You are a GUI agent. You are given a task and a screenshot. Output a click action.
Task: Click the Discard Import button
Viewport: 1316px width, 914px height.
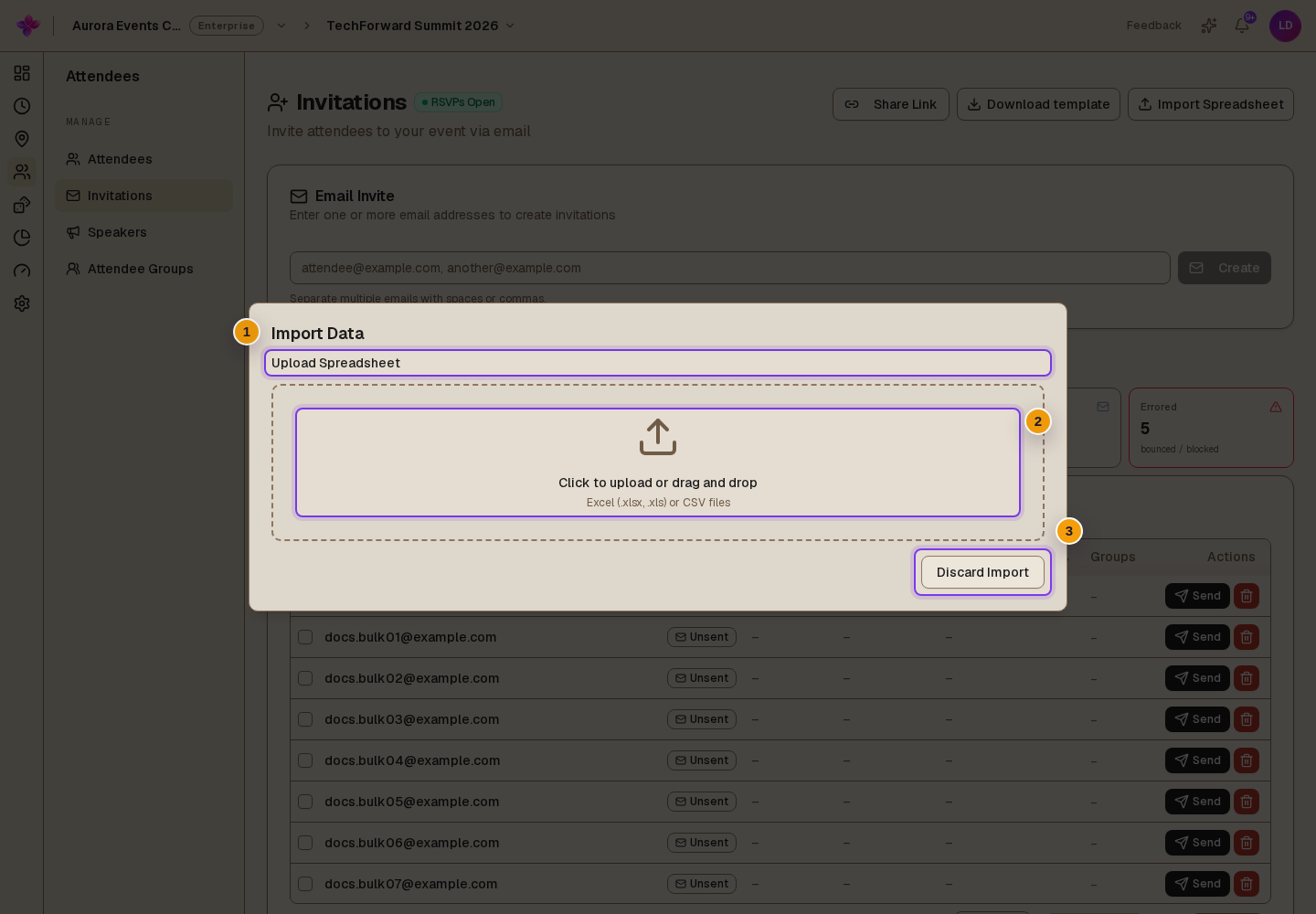coord(982,572)
